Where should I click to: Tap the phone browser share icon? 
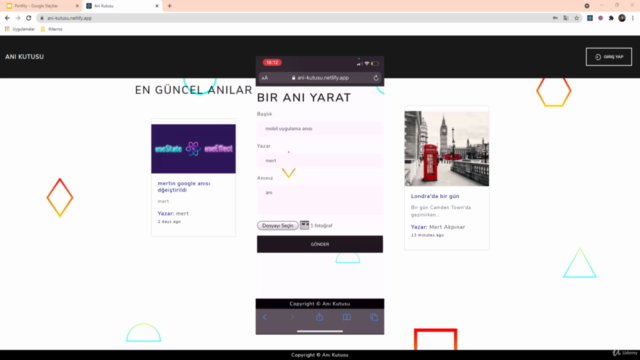click(320, 317)
